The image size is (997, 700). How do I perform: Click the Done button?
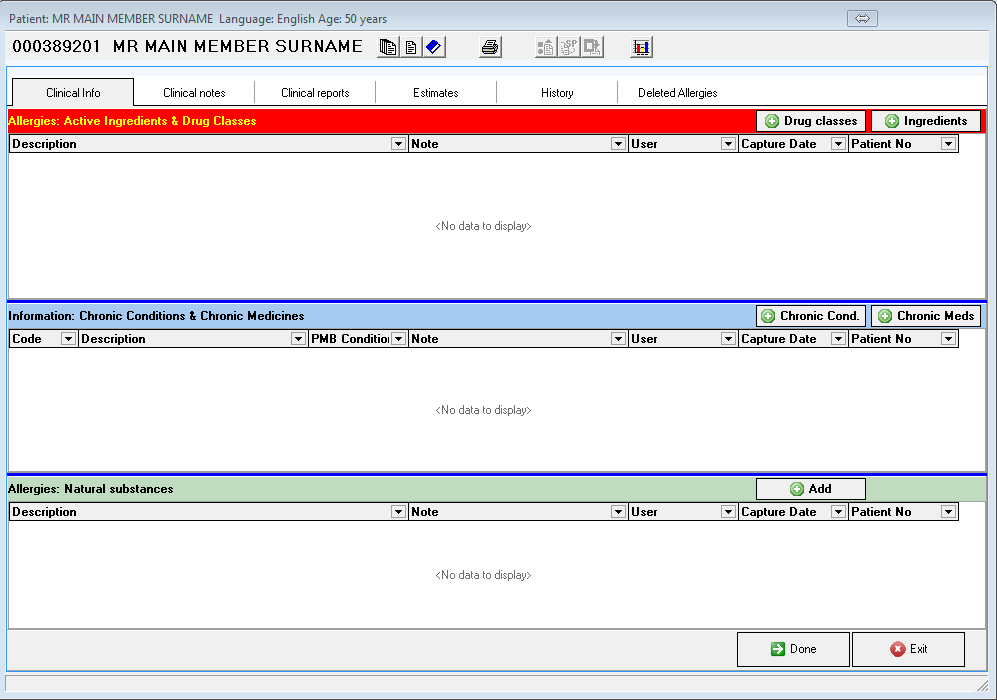[793, 649]
